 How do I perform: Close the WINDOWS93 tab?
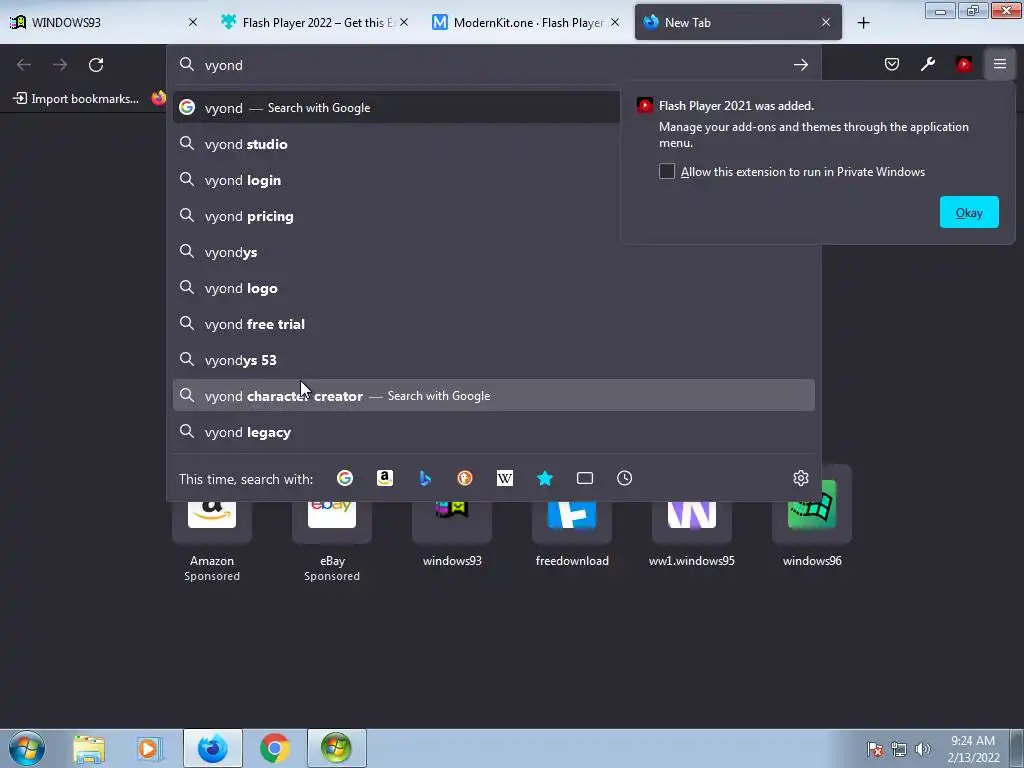click(x=193, y=22)
